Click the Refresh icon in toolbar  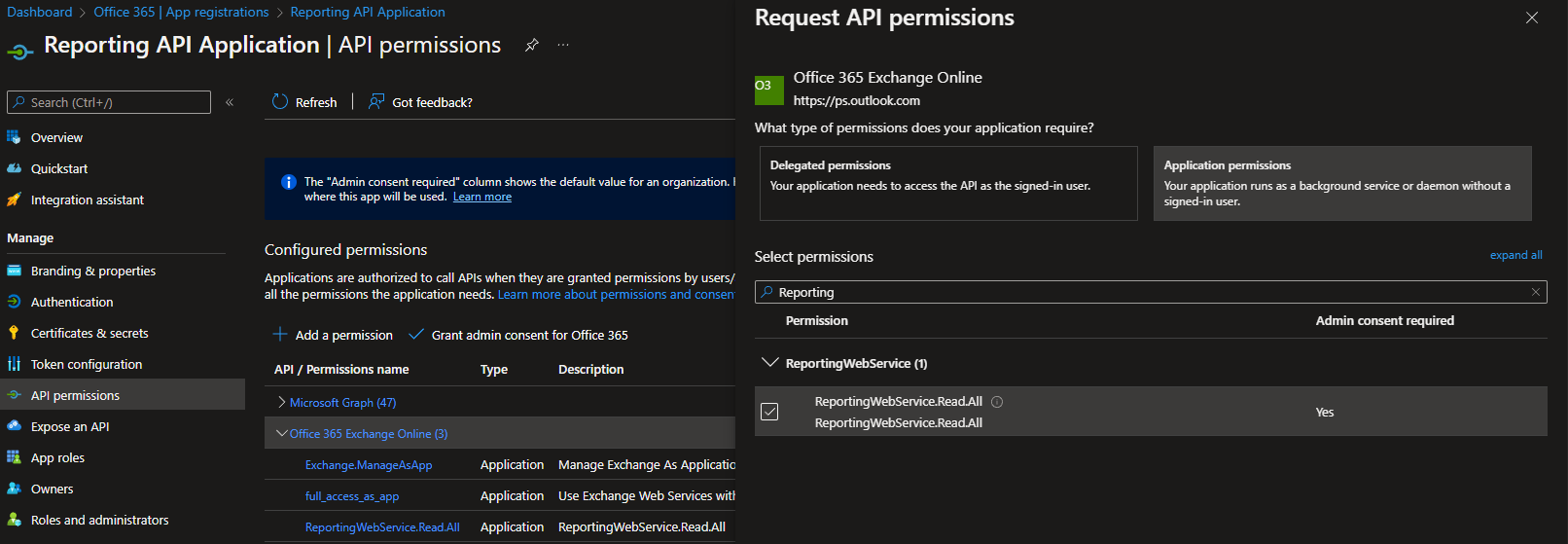pyautogui.click(x=280, y=102)
